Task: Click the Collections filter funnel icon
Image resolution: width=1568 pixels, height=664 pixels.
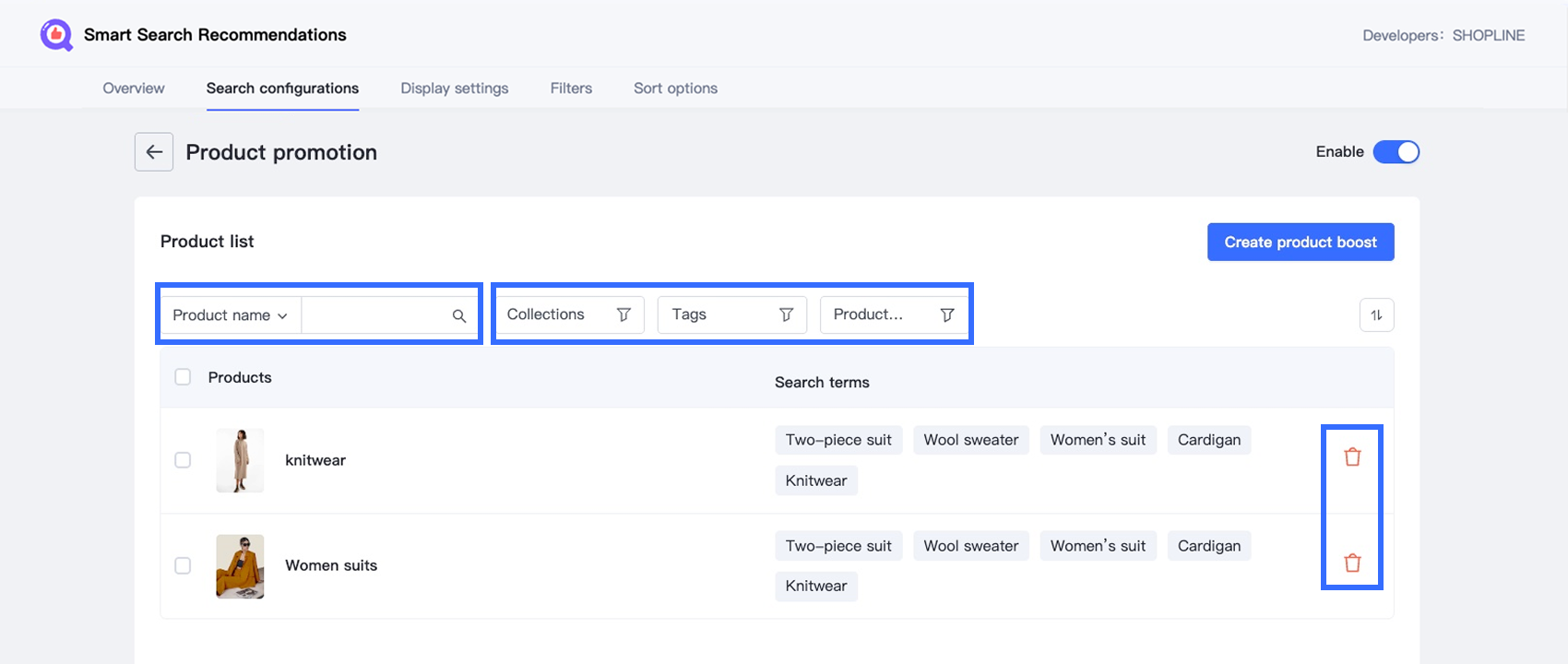Action: pos(624,314)
